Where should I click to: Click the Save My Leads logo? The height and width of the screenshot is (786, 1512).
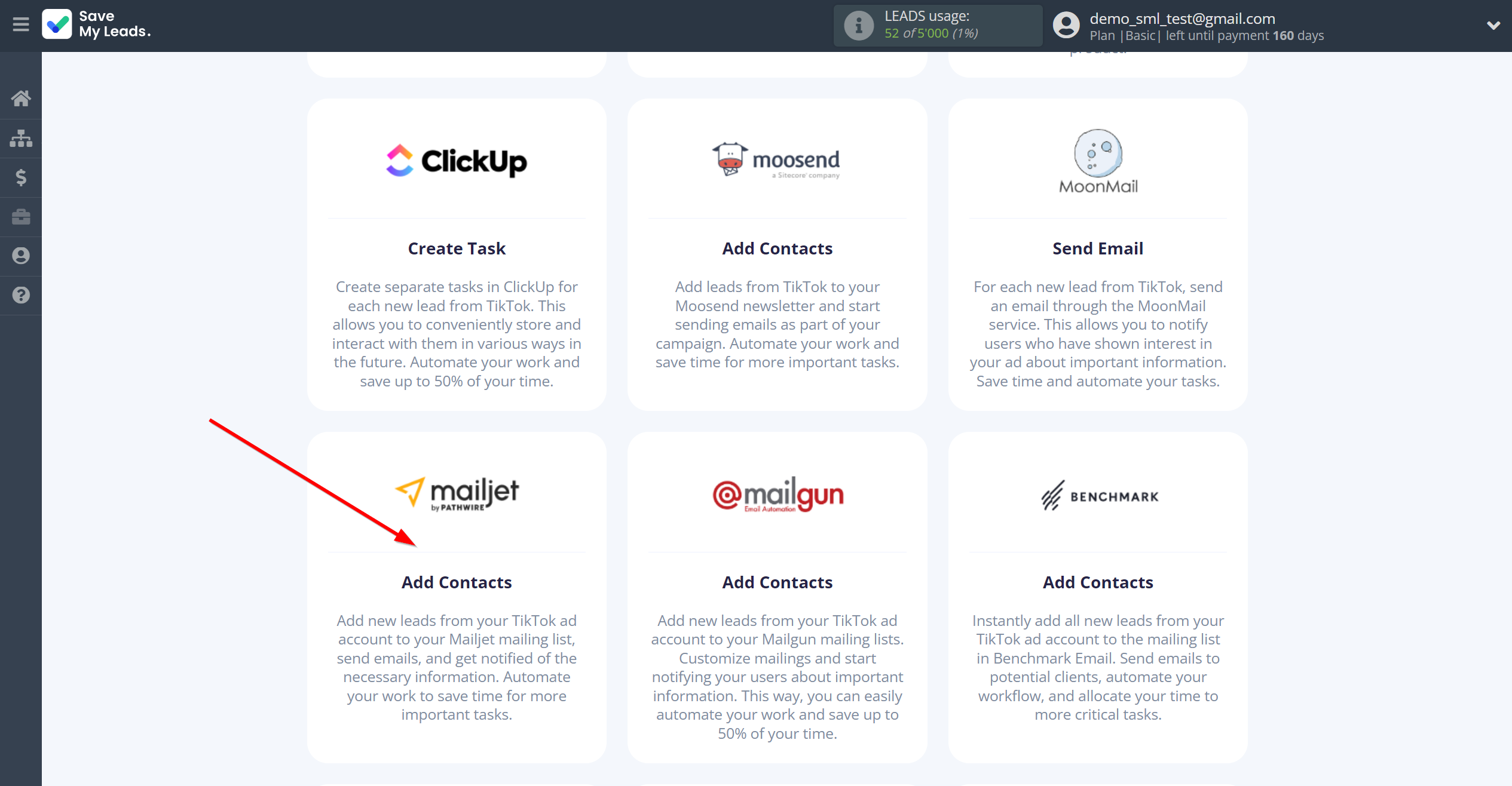(x=96, y=24)
